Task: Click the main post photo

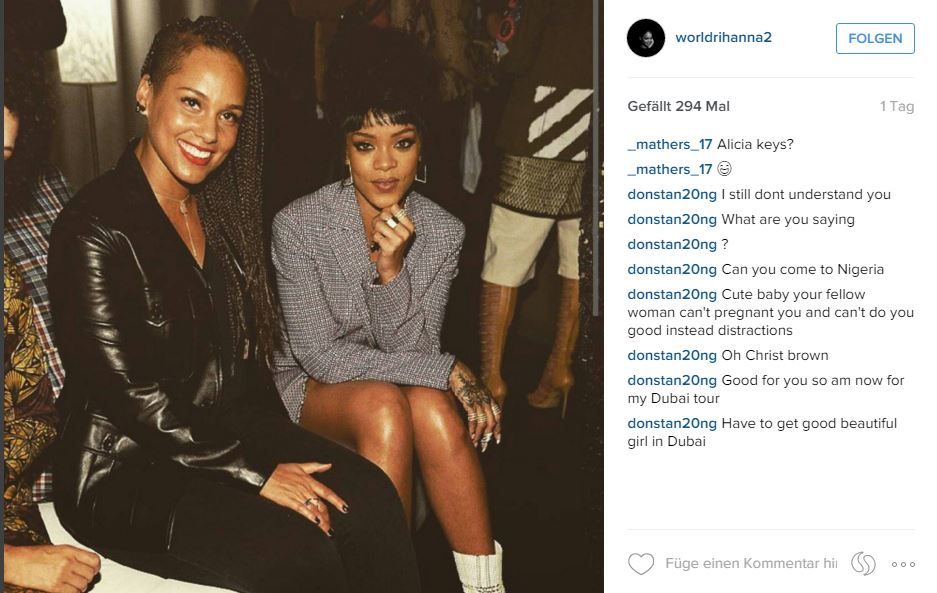Action: 302,296
